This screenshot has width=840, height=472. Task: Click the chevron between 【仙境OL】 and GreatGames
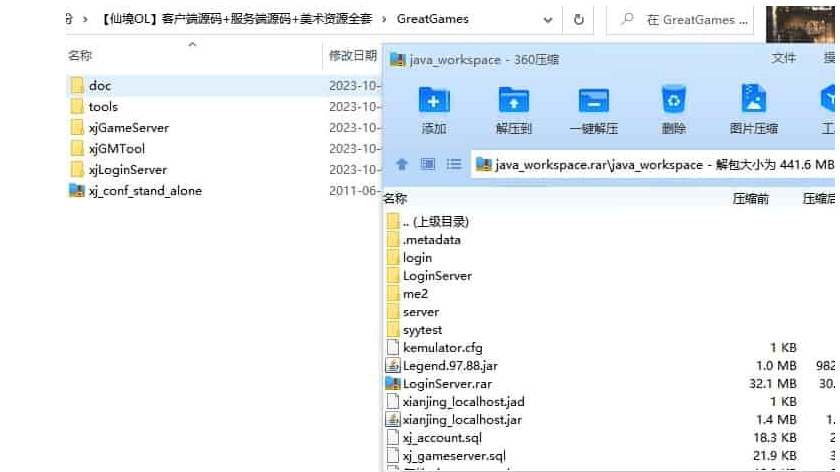tap(384, 19)
